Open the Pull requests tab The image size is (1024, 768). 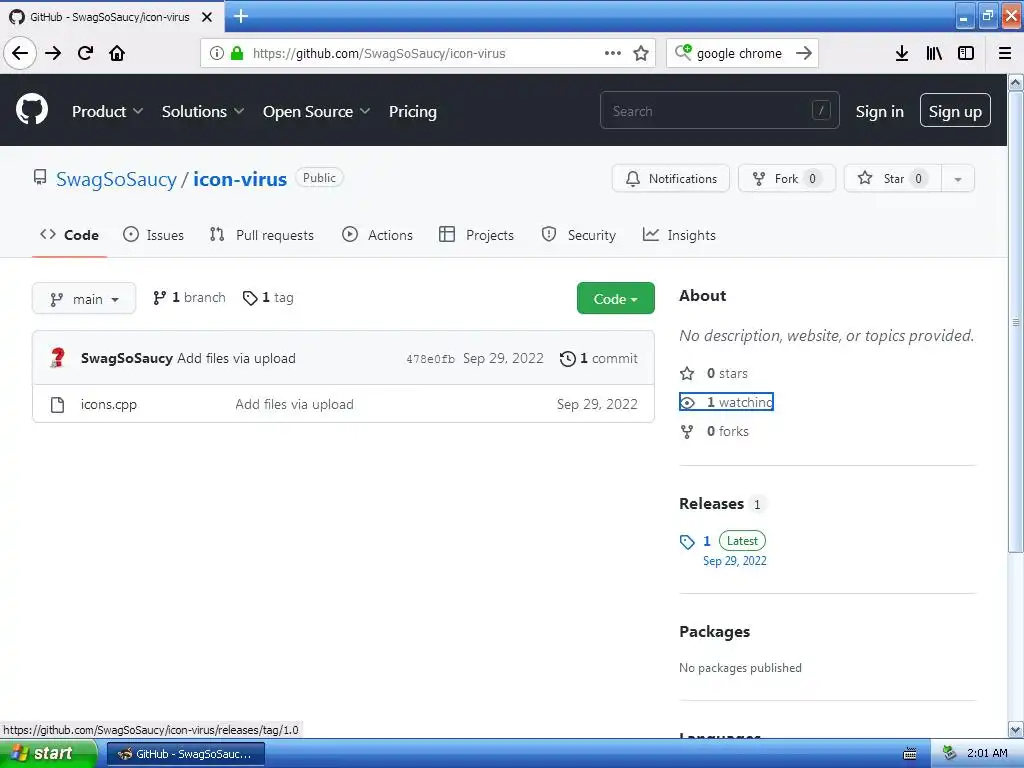tap(262, 235)
